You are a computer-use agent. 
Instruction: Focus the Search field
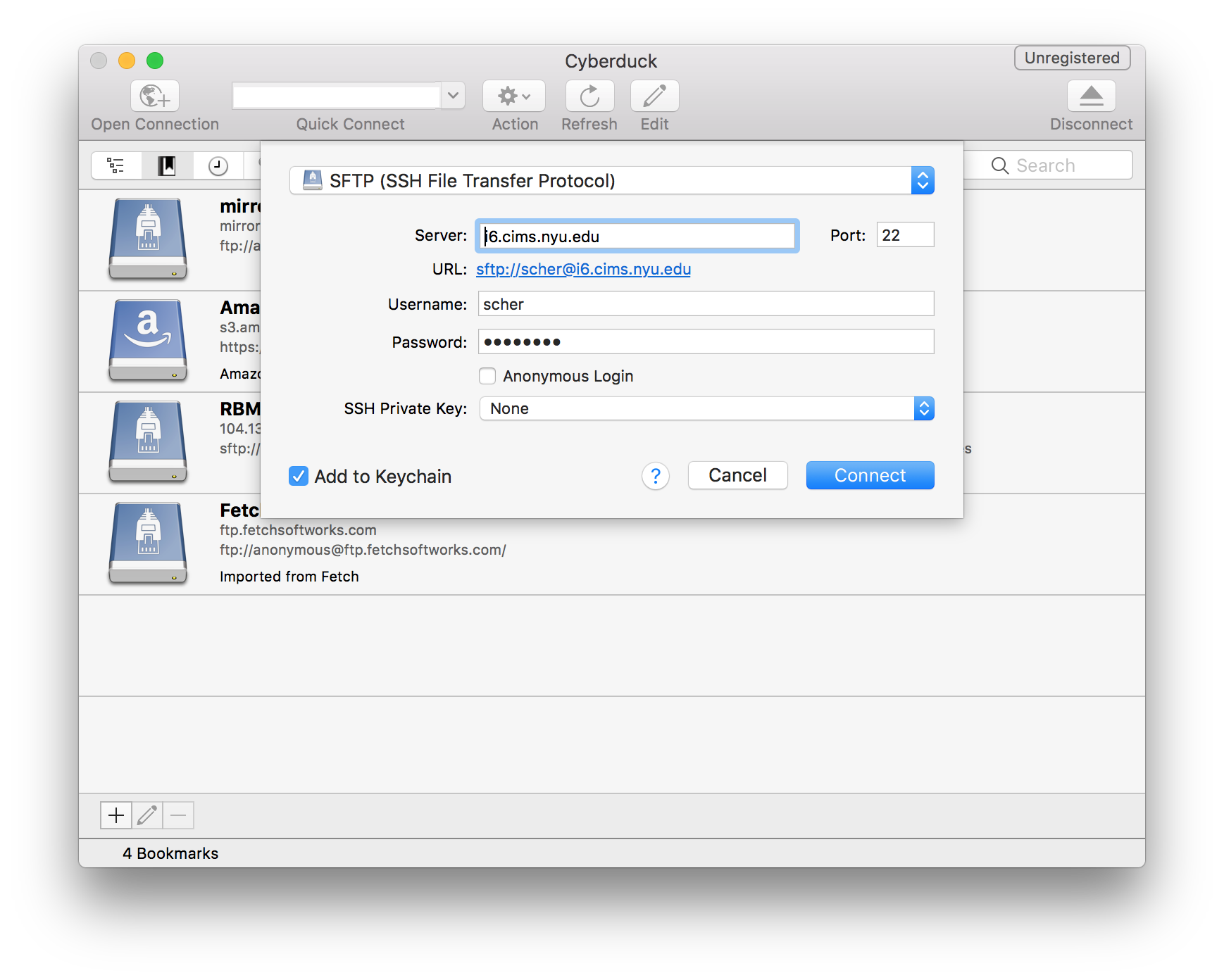tap(1048, 165)
